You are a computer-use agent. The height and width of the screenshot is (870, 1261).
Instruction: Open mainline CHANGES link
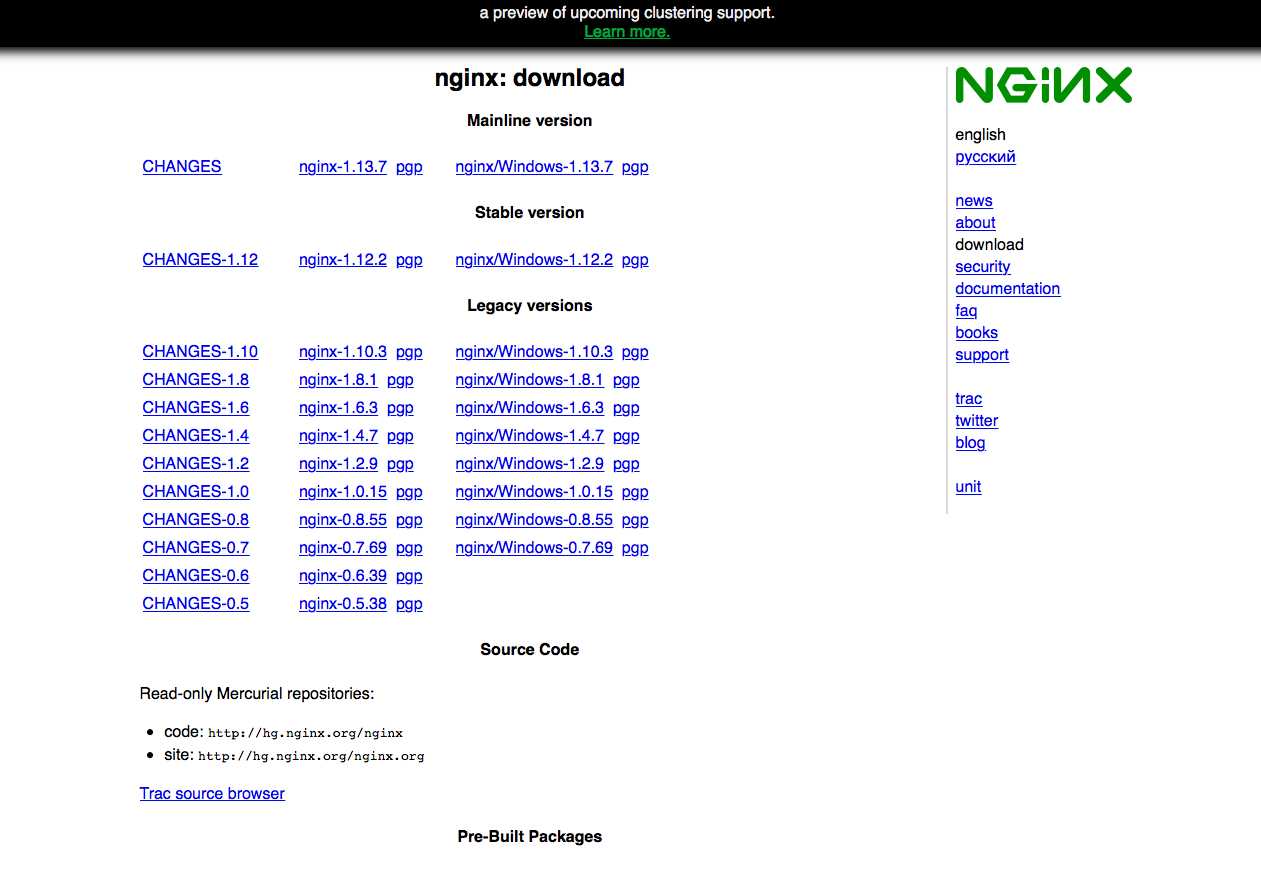point(182,167)
